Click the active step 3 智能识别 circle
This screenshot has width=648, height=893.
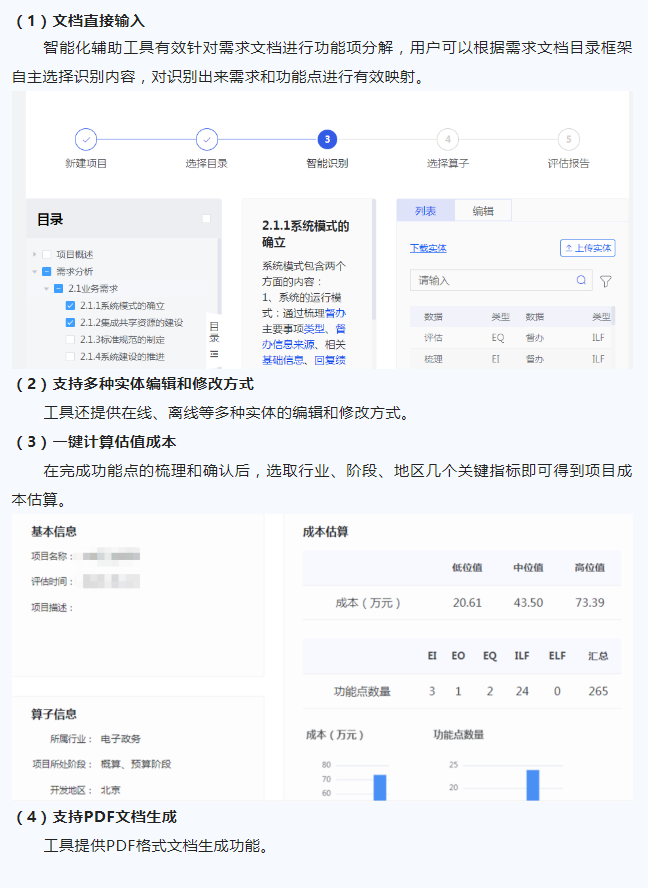click(x=327, y=140)
